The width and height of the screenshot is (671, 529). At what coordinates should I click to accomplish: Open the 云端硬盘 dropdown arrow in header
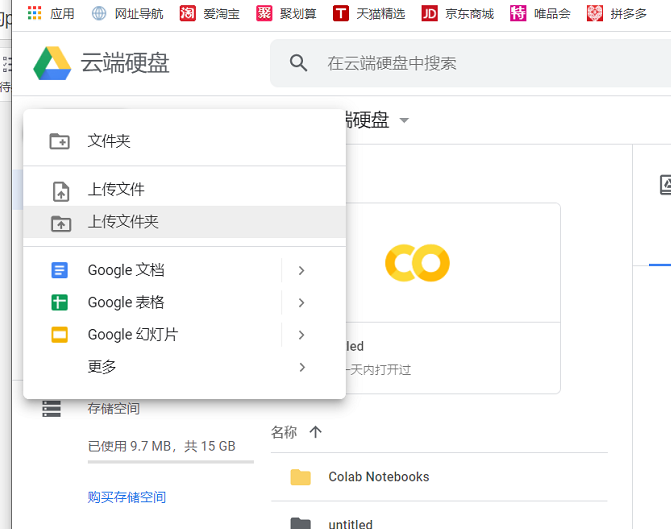pos(404,120)
